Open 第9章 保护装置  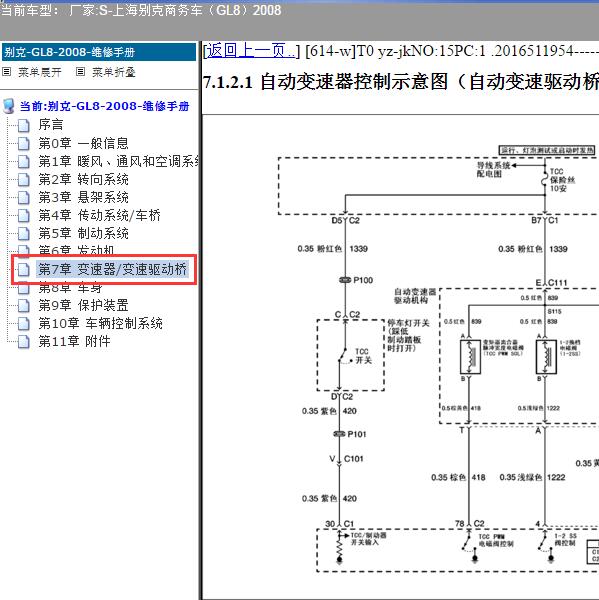[x=83, y=305]
